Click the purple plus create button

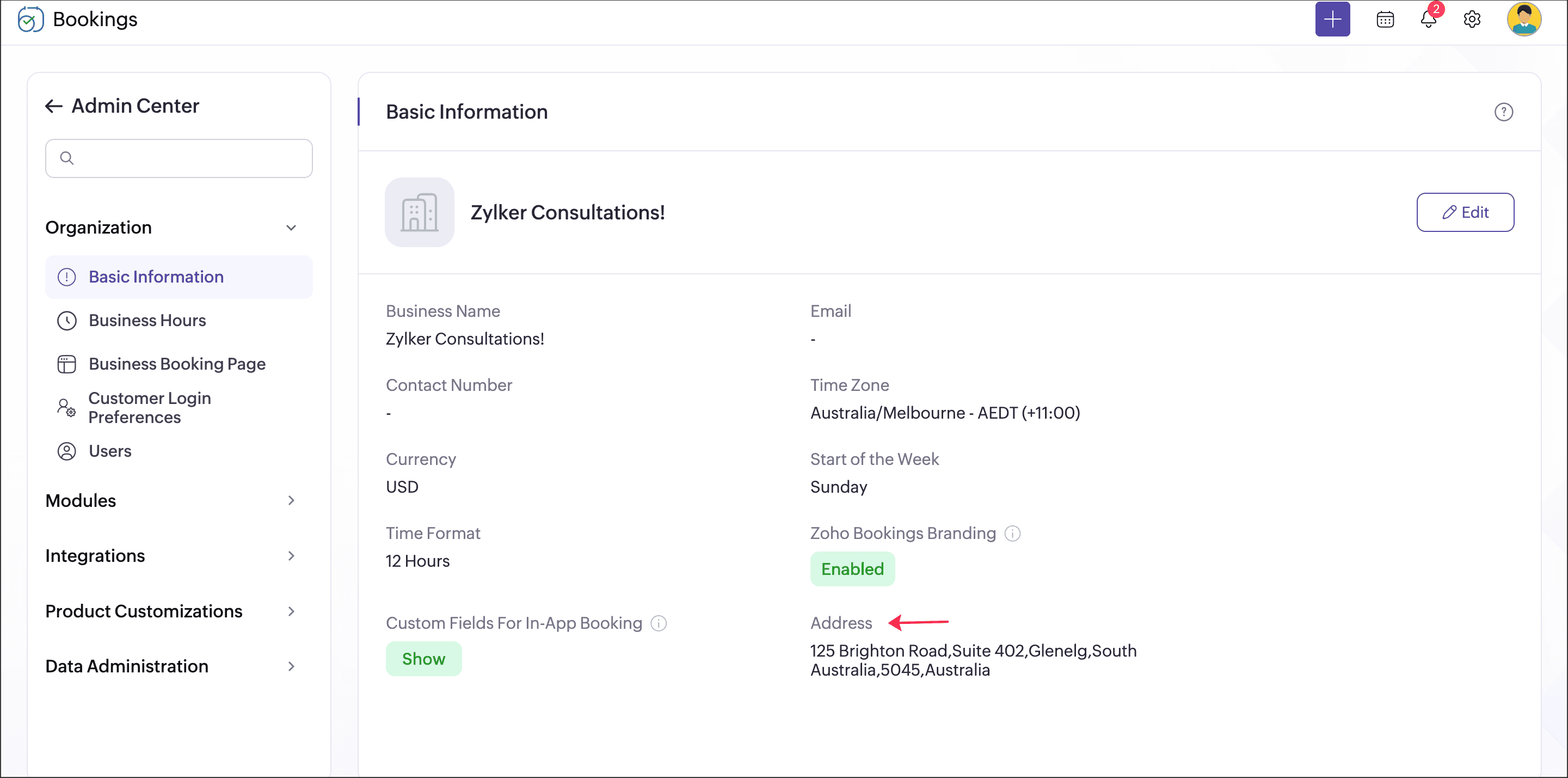click(x=1332, y=20)
